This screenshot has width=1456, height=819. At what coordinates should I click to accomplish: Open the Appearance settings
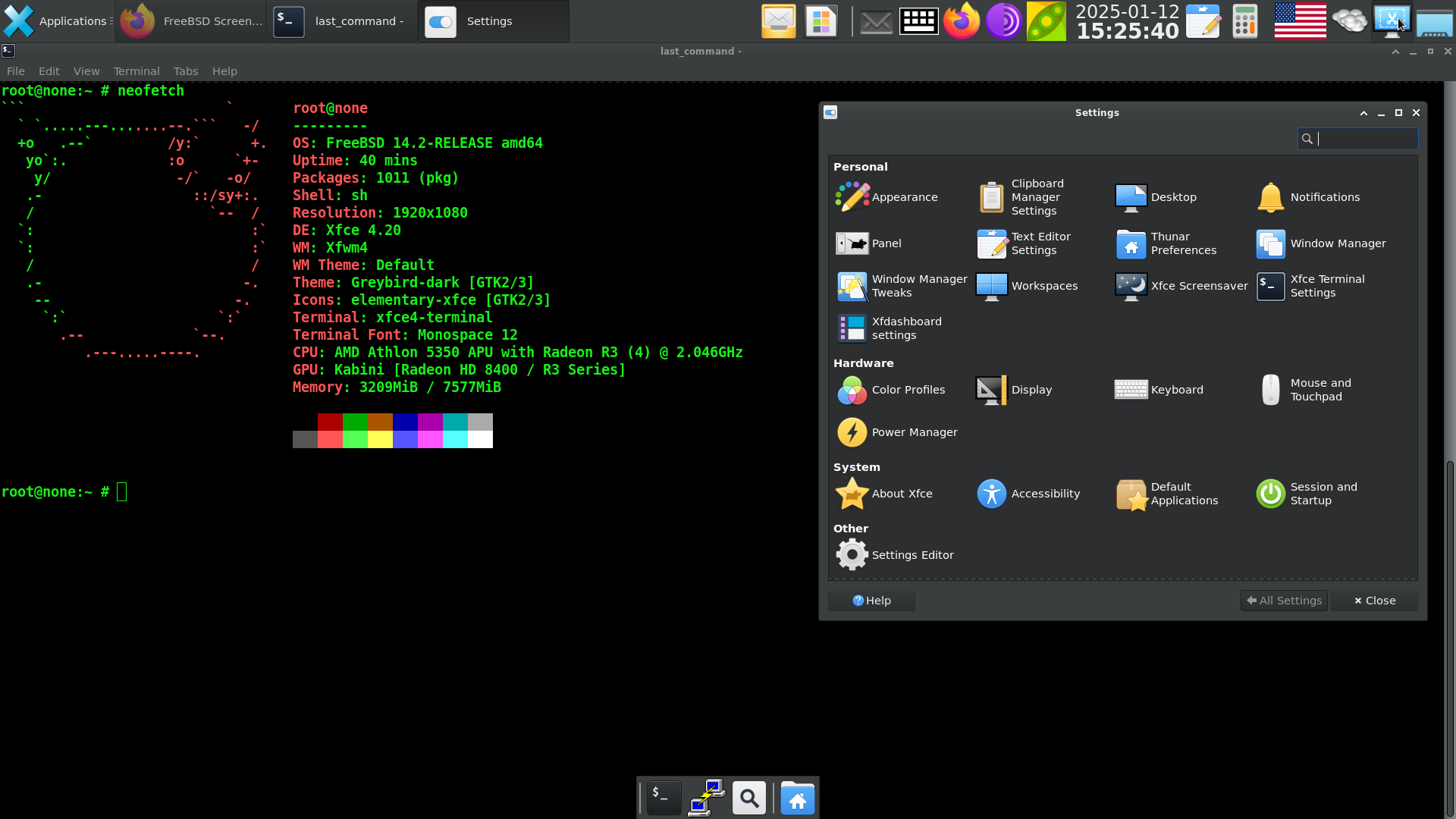(887, 197)
